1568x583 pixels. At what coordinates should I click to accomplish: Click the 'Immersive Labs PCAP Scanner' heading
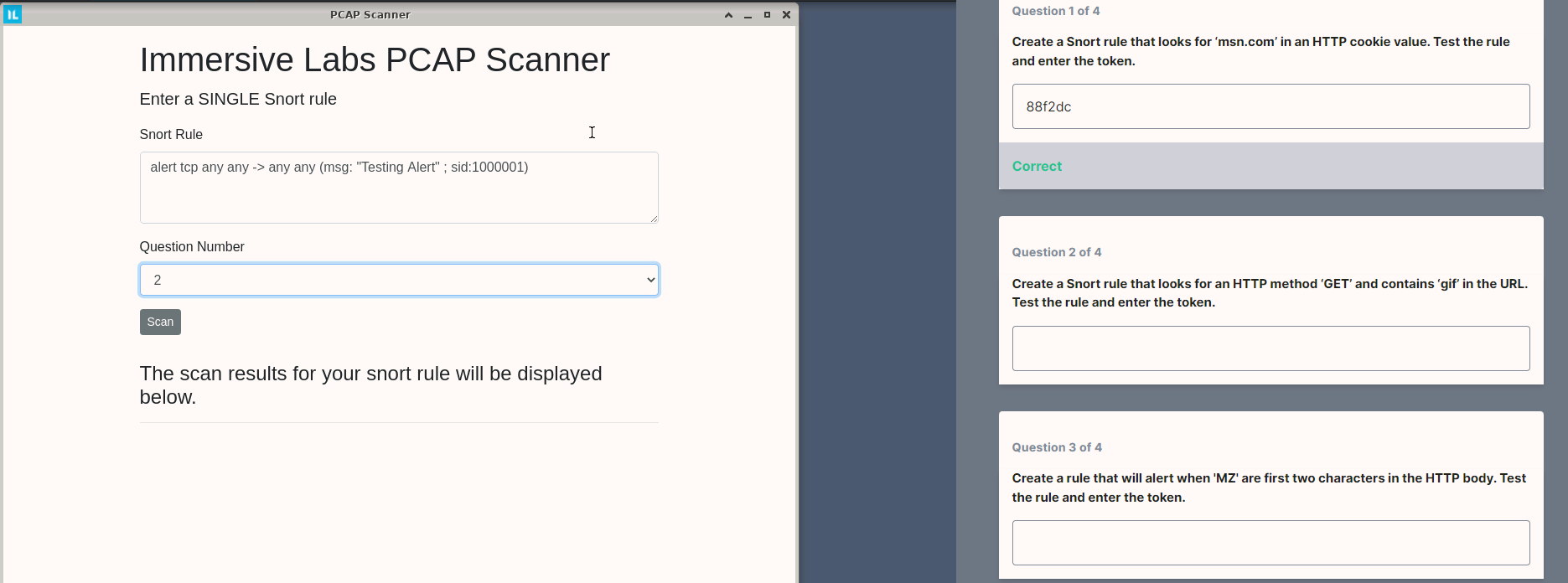[x=375, y=59]
